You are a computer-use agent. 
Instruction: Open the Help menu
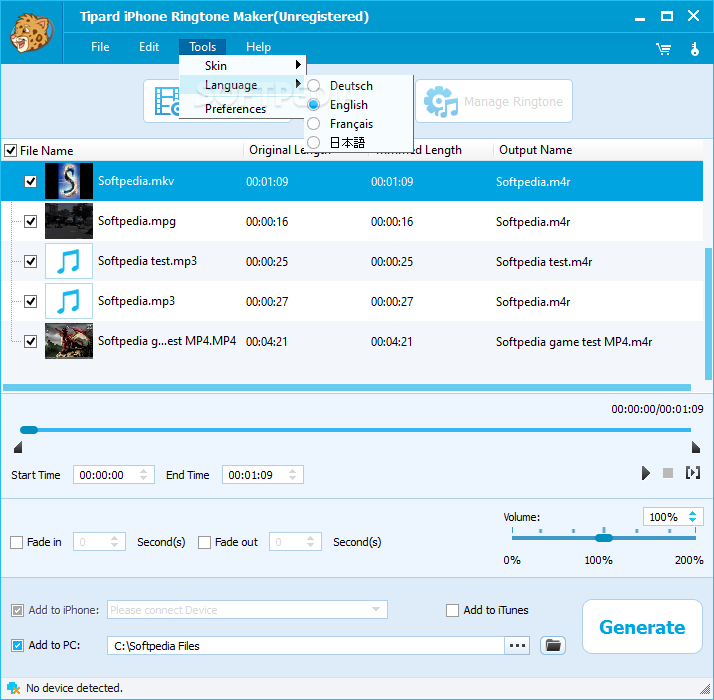pos(258,47)
